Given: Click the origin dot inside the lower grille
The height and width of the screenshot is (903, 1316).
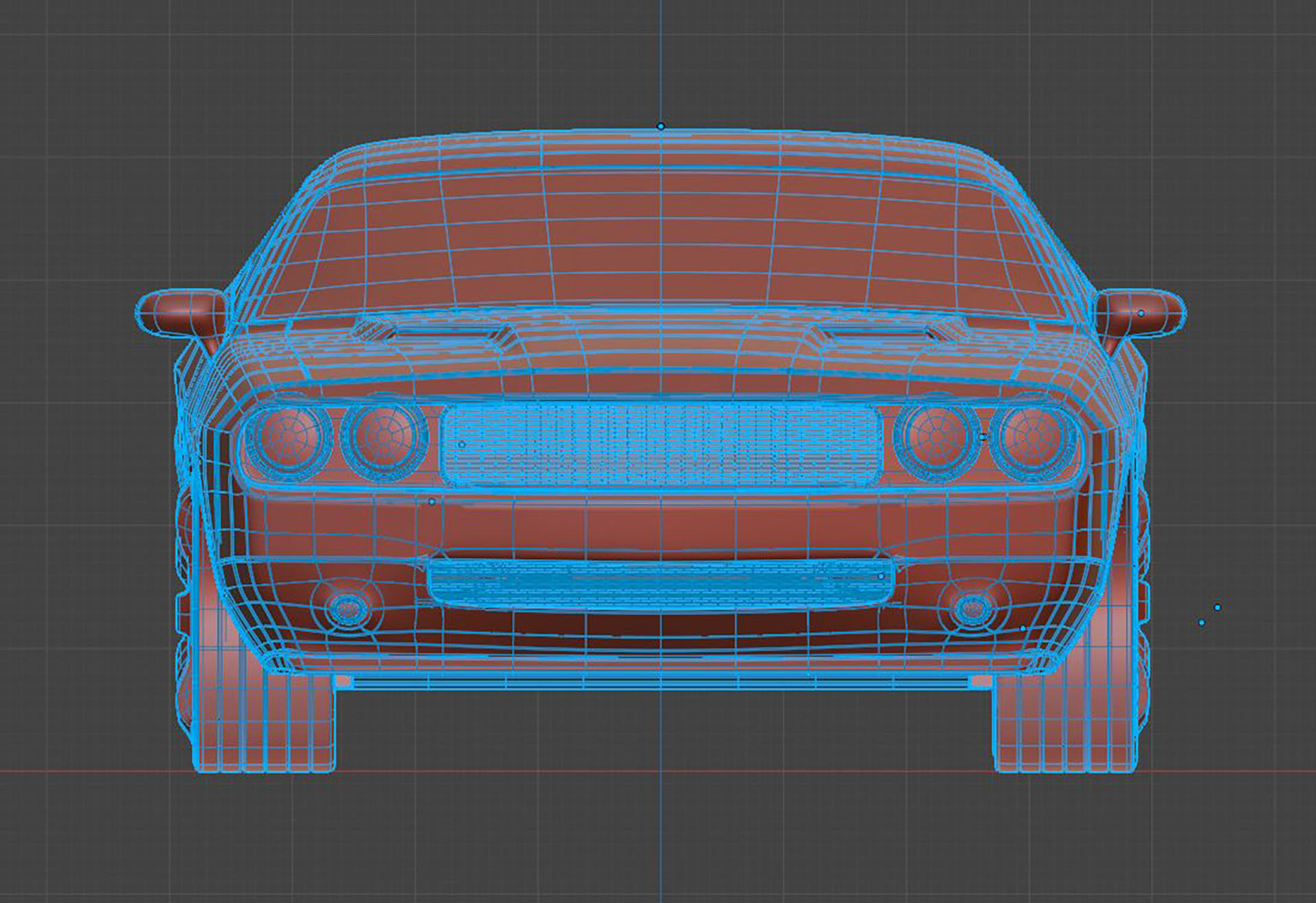Looking at the screenshot, I should pos(881,577).
